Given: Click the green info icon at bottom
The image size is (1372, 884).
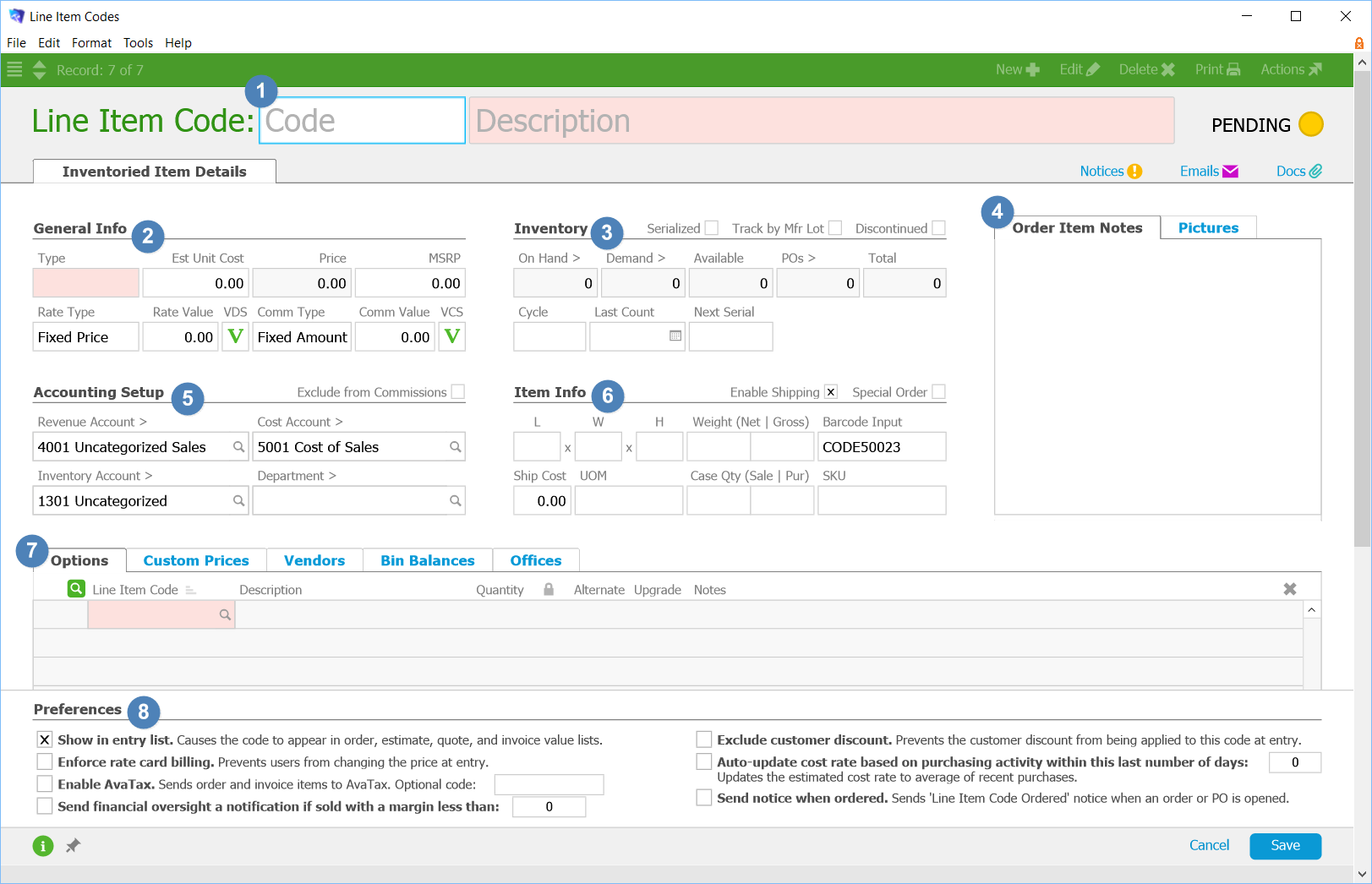Looking at the screenshot, I should (x=43, y=845).
